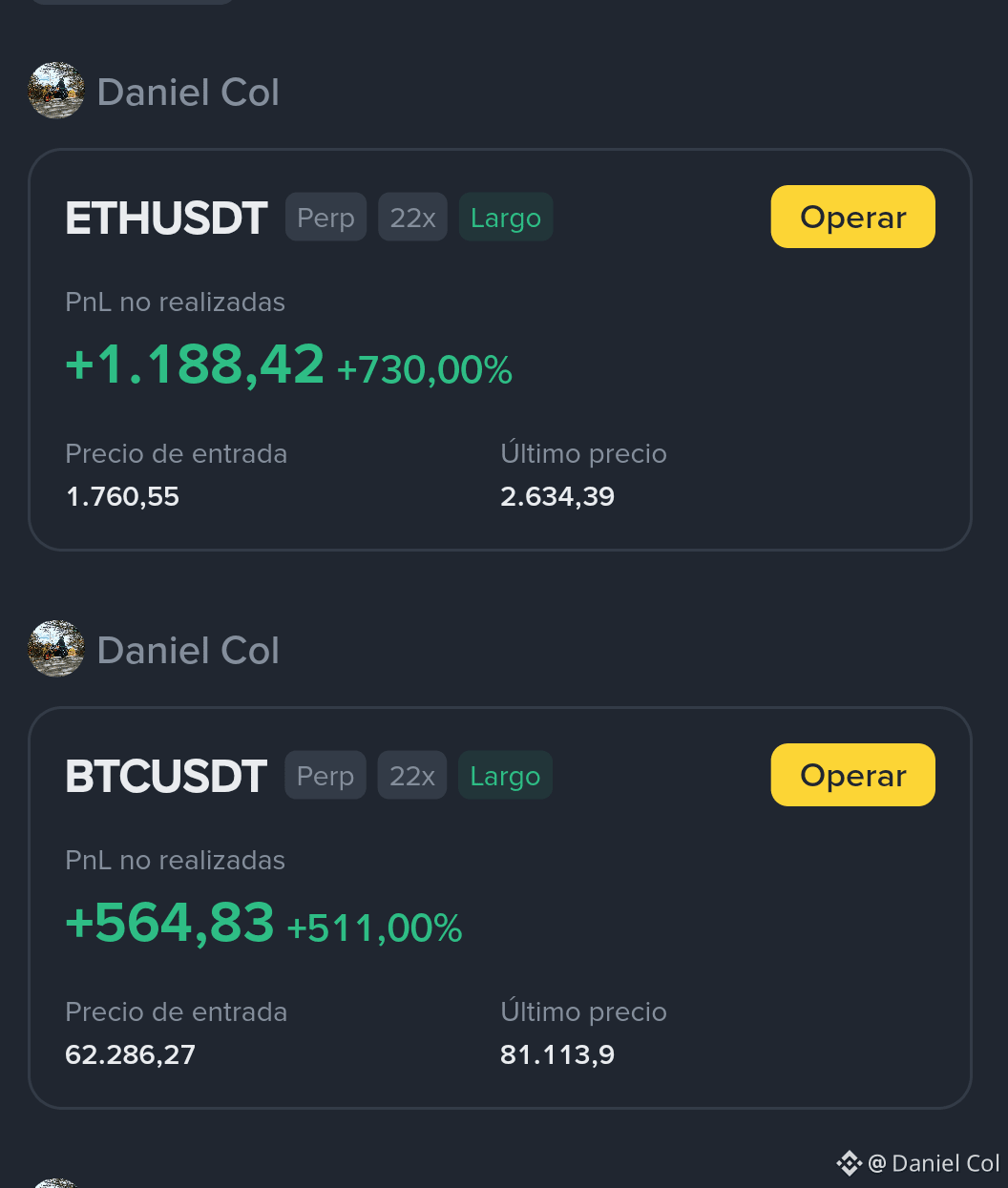
Task: Tap the Largo tag on ETHUSDT
Action: point(506,218)
